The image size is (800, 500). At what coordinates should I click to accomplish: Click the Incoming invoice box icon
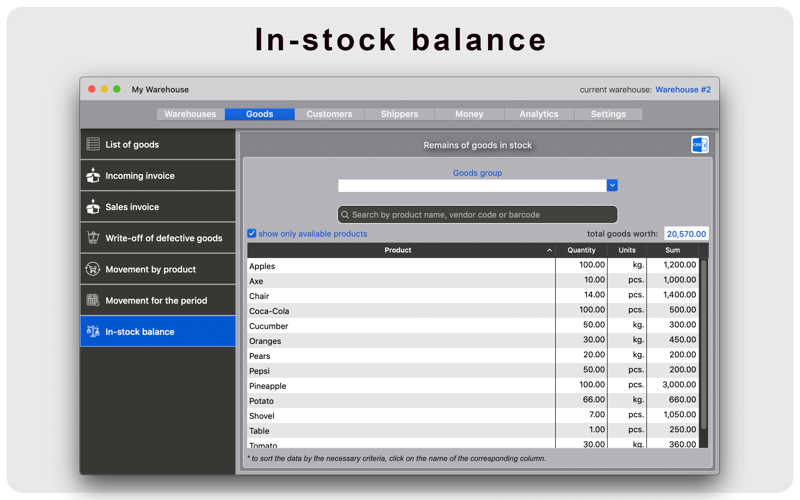pos(93,176)
